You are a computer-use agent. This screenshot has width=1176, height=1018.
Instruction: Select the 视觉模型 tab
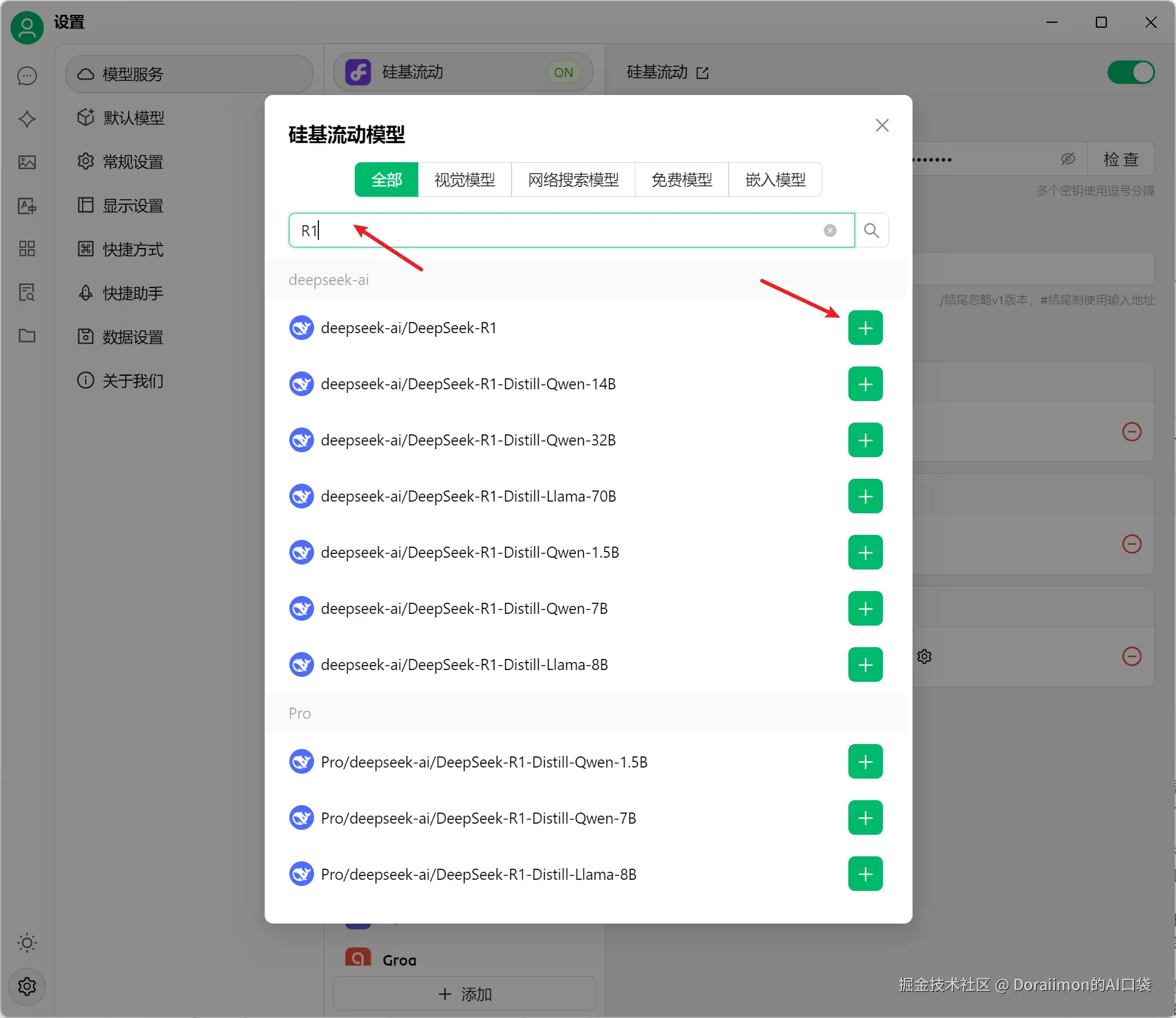tap(465, 180)
